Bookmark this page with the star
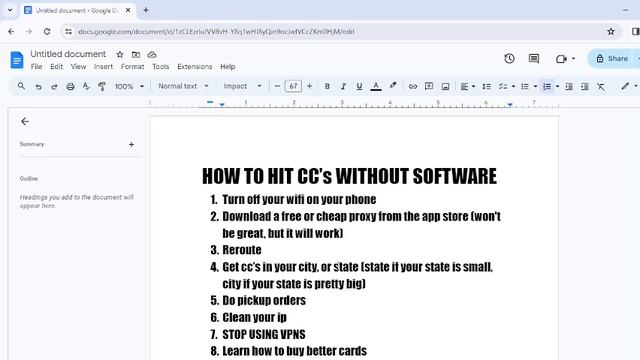The image size is (640, 360). pos(611,31)
